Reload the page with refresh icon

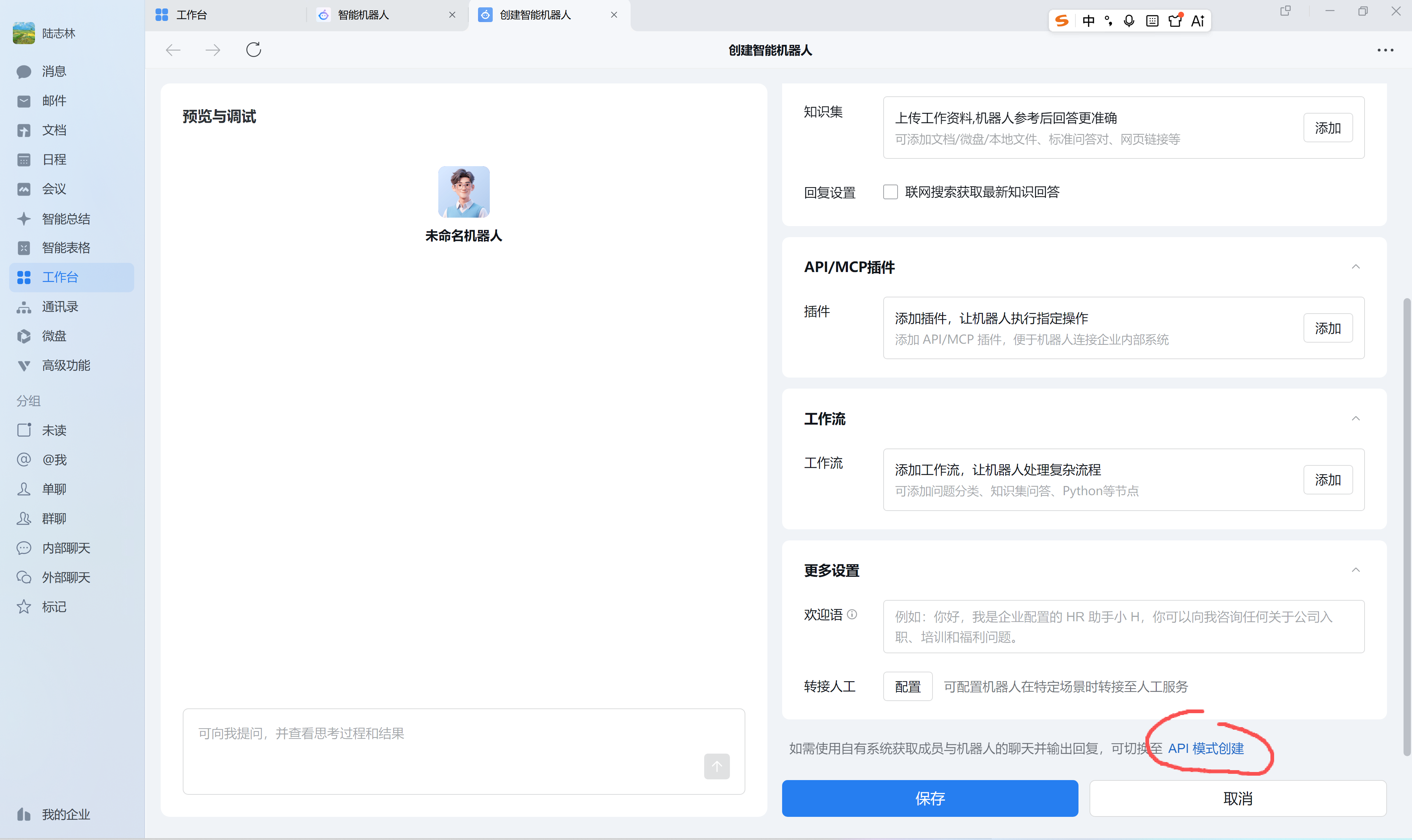pyautogui.click(x=254, y=50)
